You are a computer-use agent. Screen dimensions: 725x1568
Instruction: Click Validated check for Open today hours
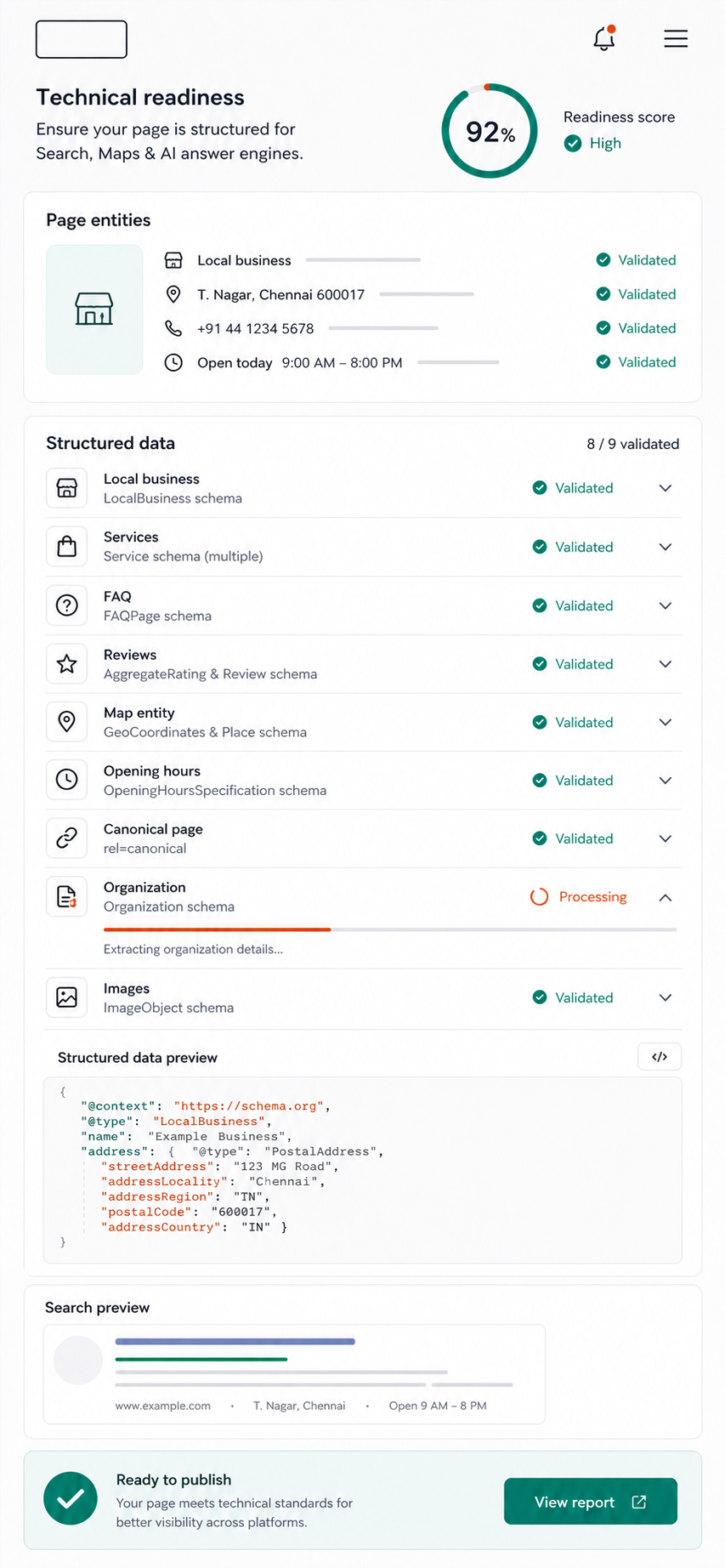point(603,362)
